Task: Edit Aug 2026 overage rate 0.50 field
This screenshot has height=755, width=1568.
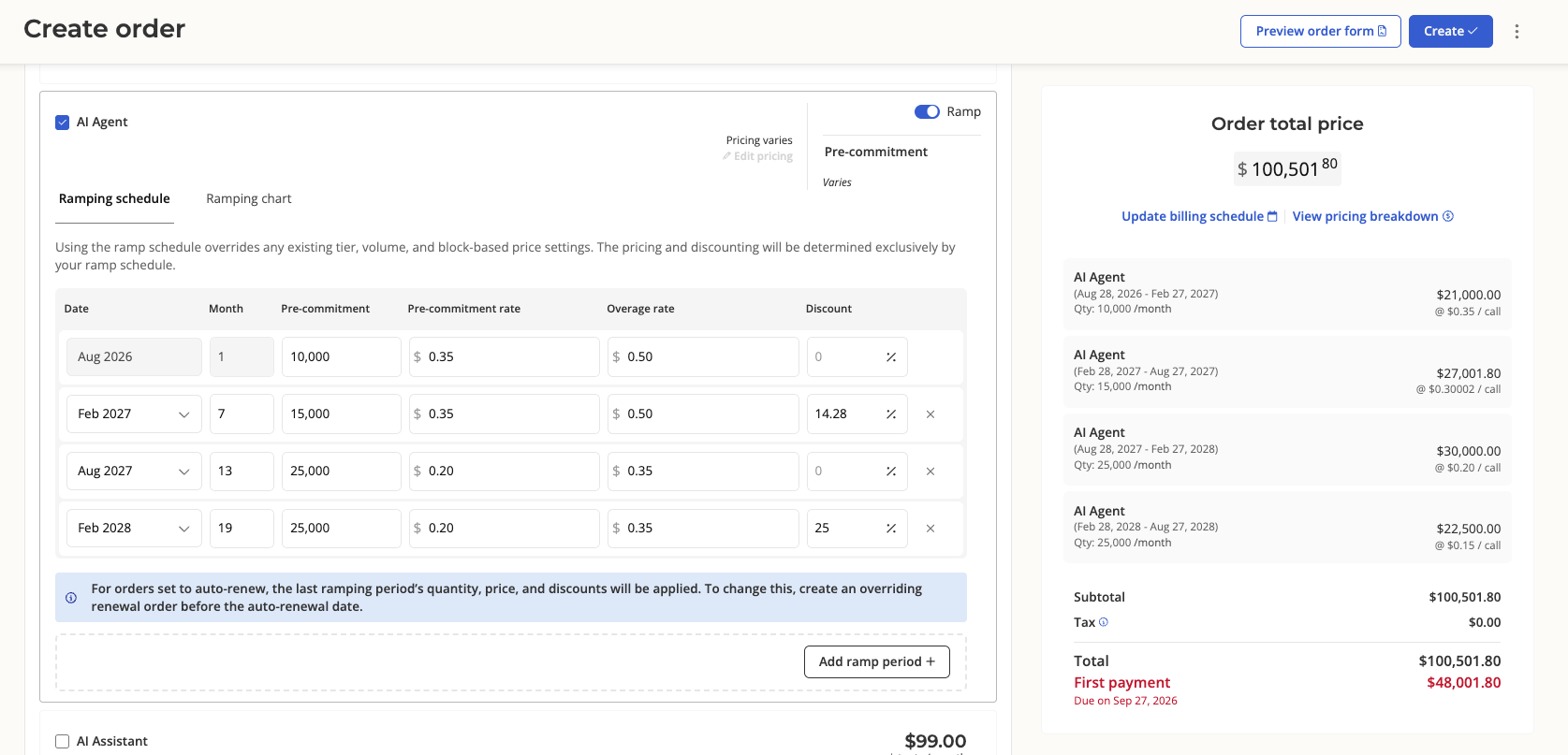Action: pyautogui.click(x=703, y=356)
